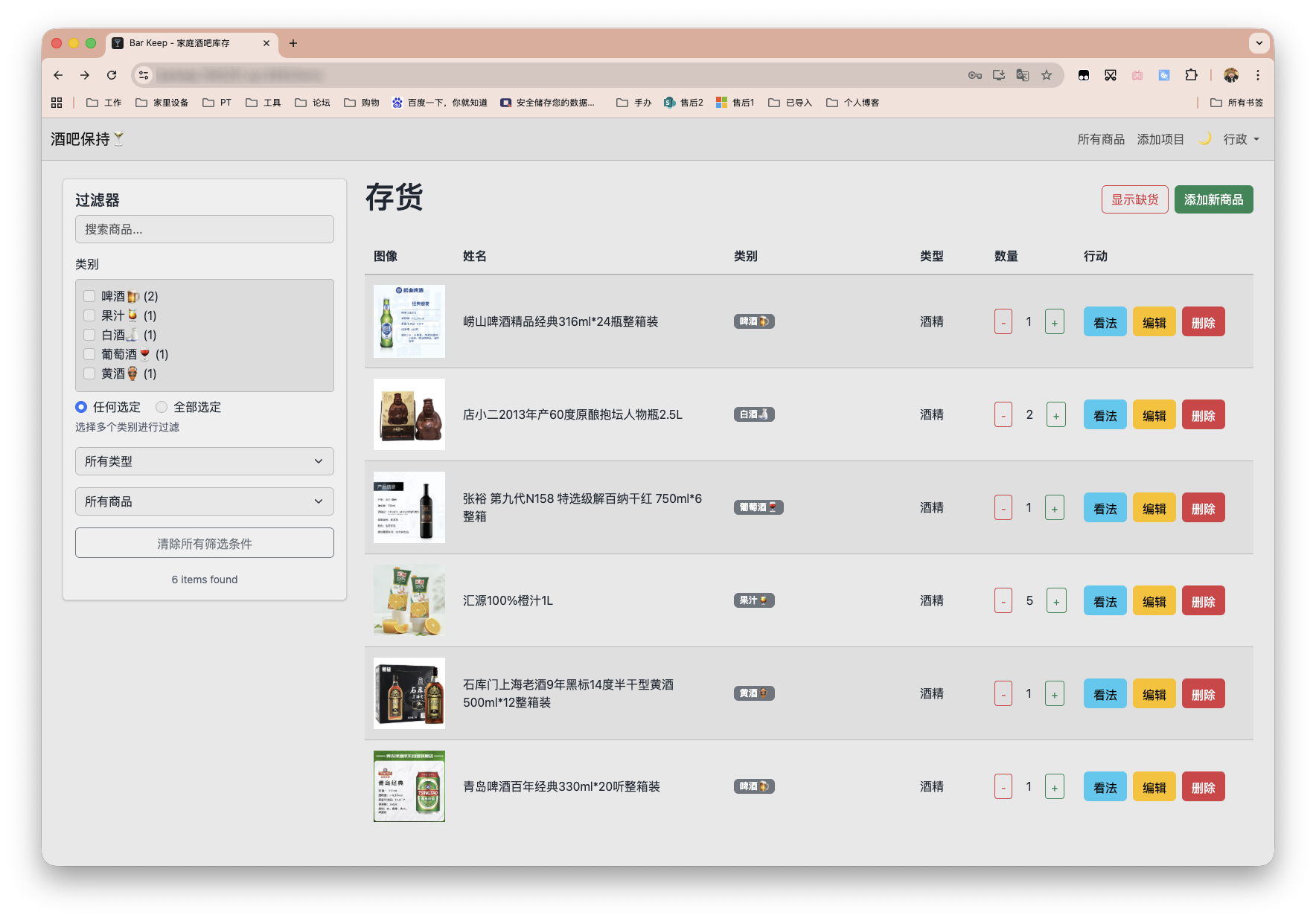Click the 添加新商品 button
Image resolution: width=1316 pixels, height=921 pixels.
(x=1213, y=199)
